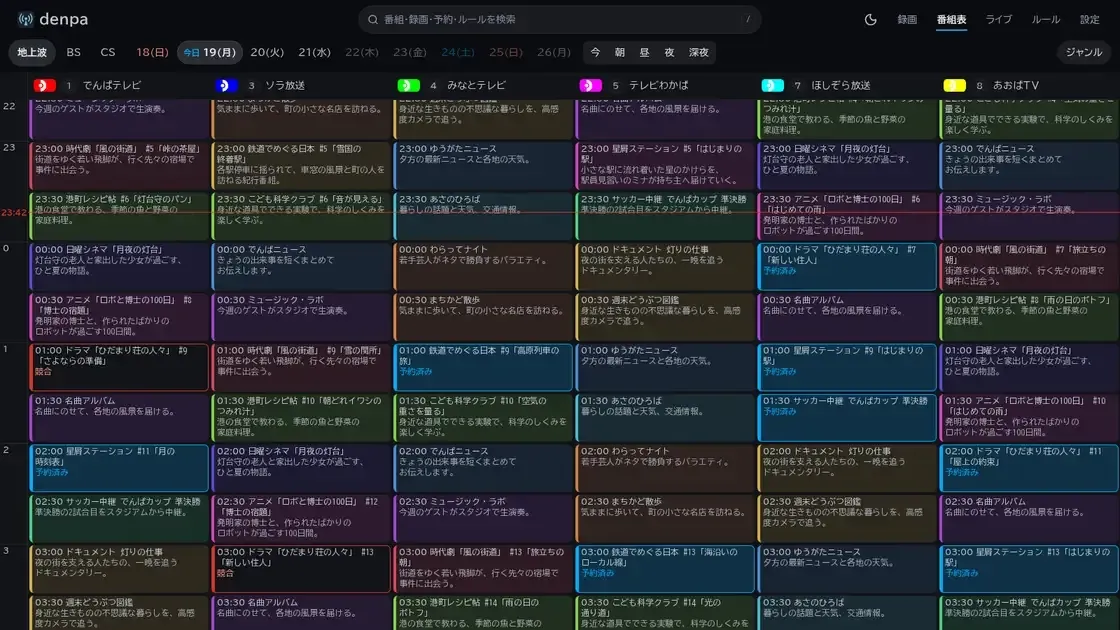Open 03:00 ドラマ「ひだまり荘の人々」#13 conflict program

point(301,569)
